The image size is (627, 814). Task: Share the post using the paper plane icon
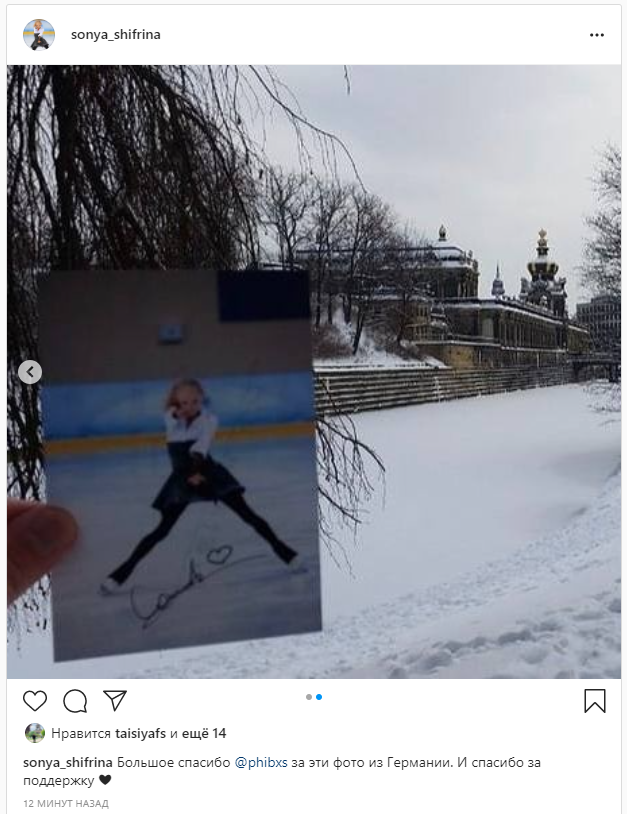pyautogui.click(x=115, y=700)
